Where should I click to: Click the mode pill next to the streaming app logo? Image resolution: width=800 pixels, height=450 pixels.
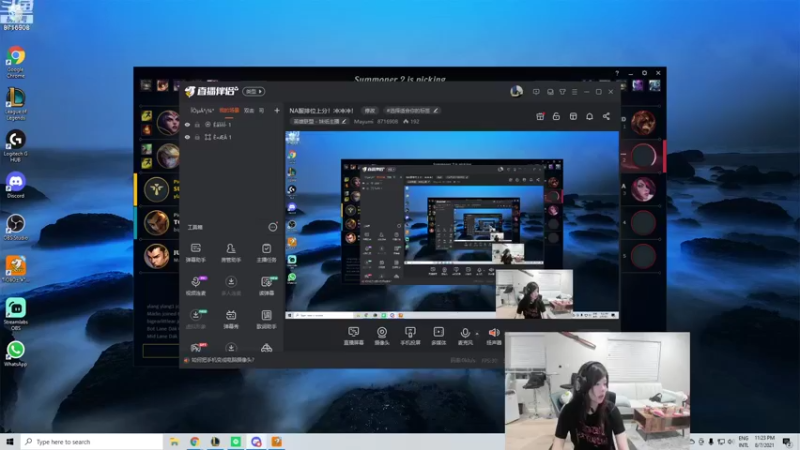[x=254, y=91]
